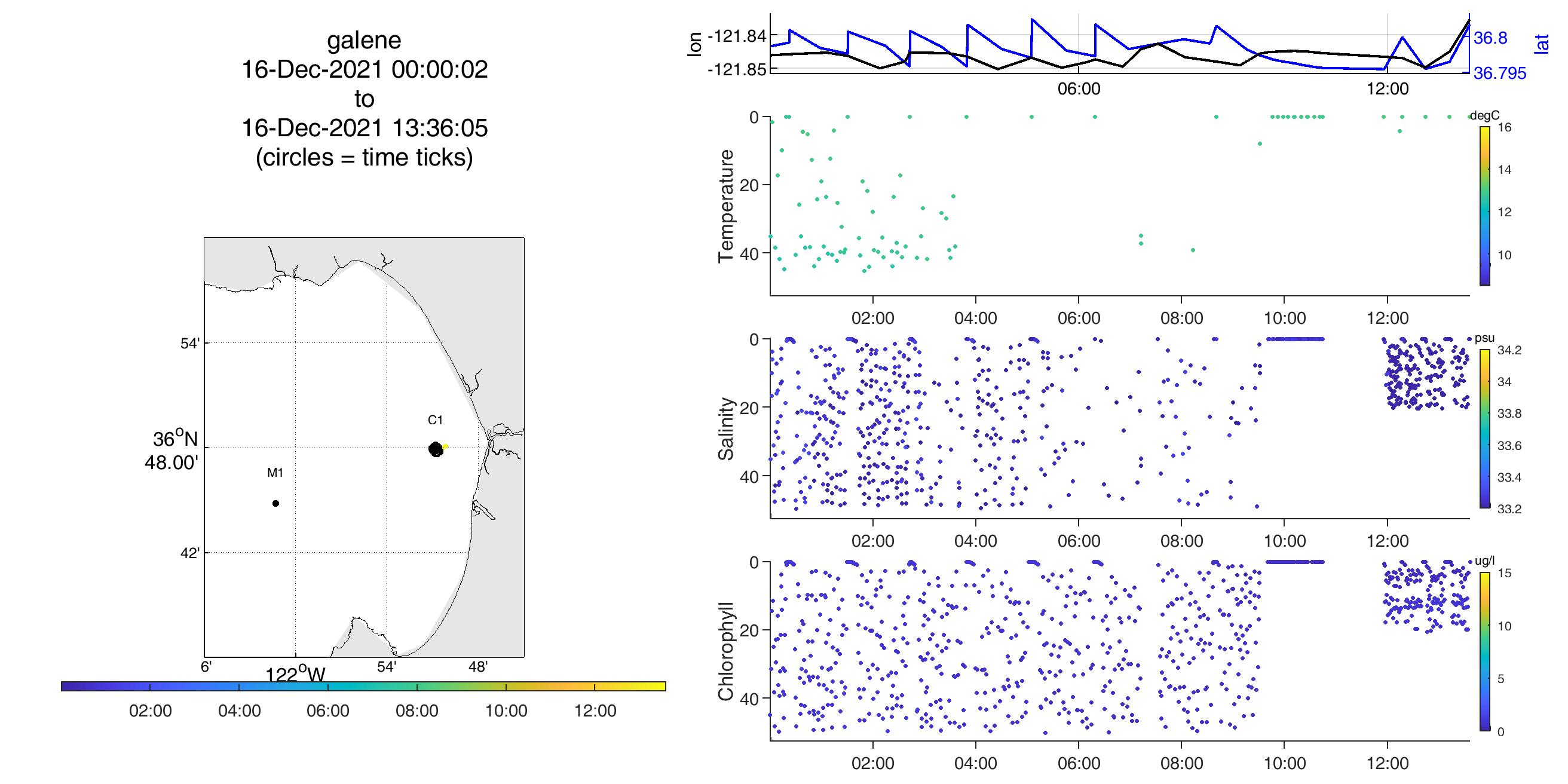
Task: Click the '12:00' tick under Chlorophyll plot
Action: pyautogui.click(x=1387, y=764)
